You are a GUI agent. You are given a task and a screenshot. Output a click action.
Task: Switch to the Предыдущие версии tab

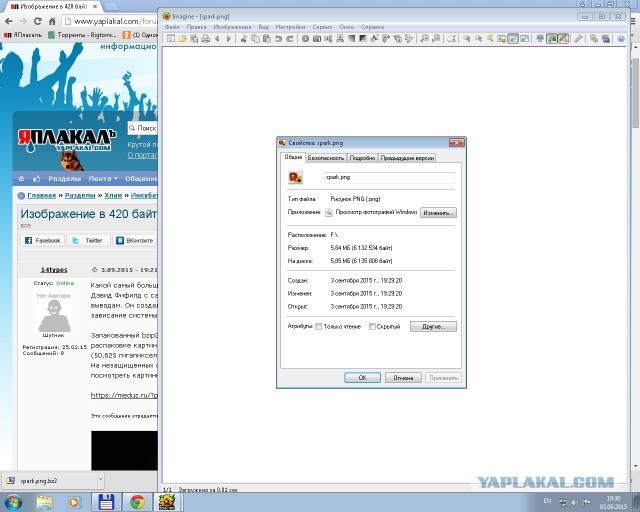pos(407,158)
